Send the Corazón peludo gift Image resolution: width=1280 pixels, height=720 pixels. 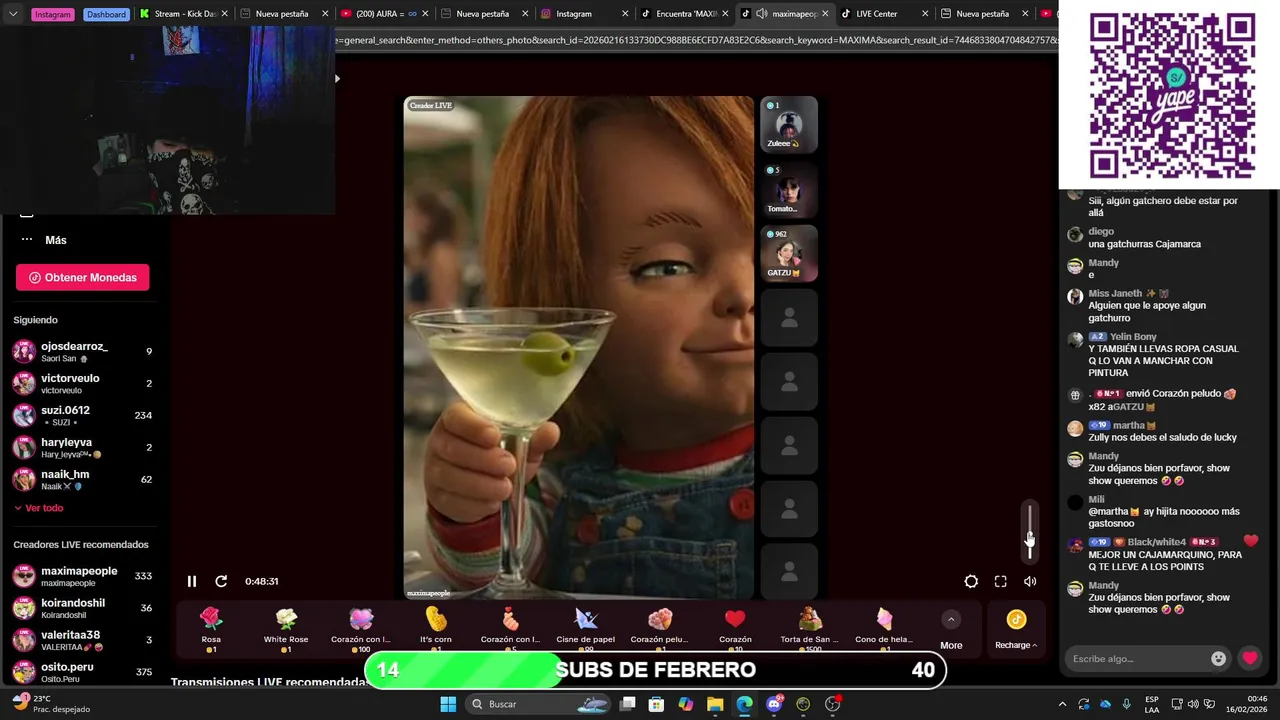[660, 628]
